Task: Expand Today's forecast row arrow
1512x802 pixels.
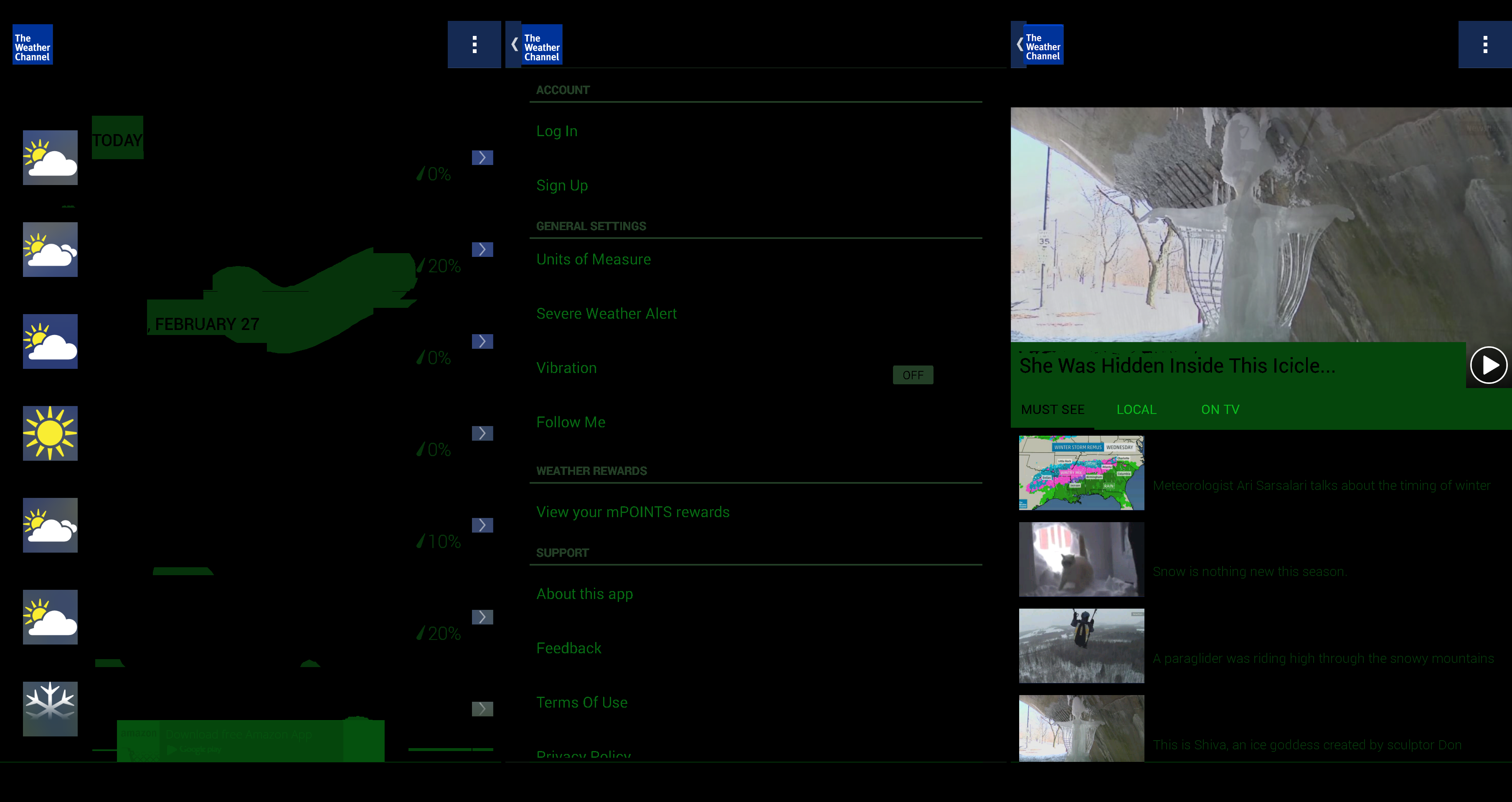Action: pos(482,157)
